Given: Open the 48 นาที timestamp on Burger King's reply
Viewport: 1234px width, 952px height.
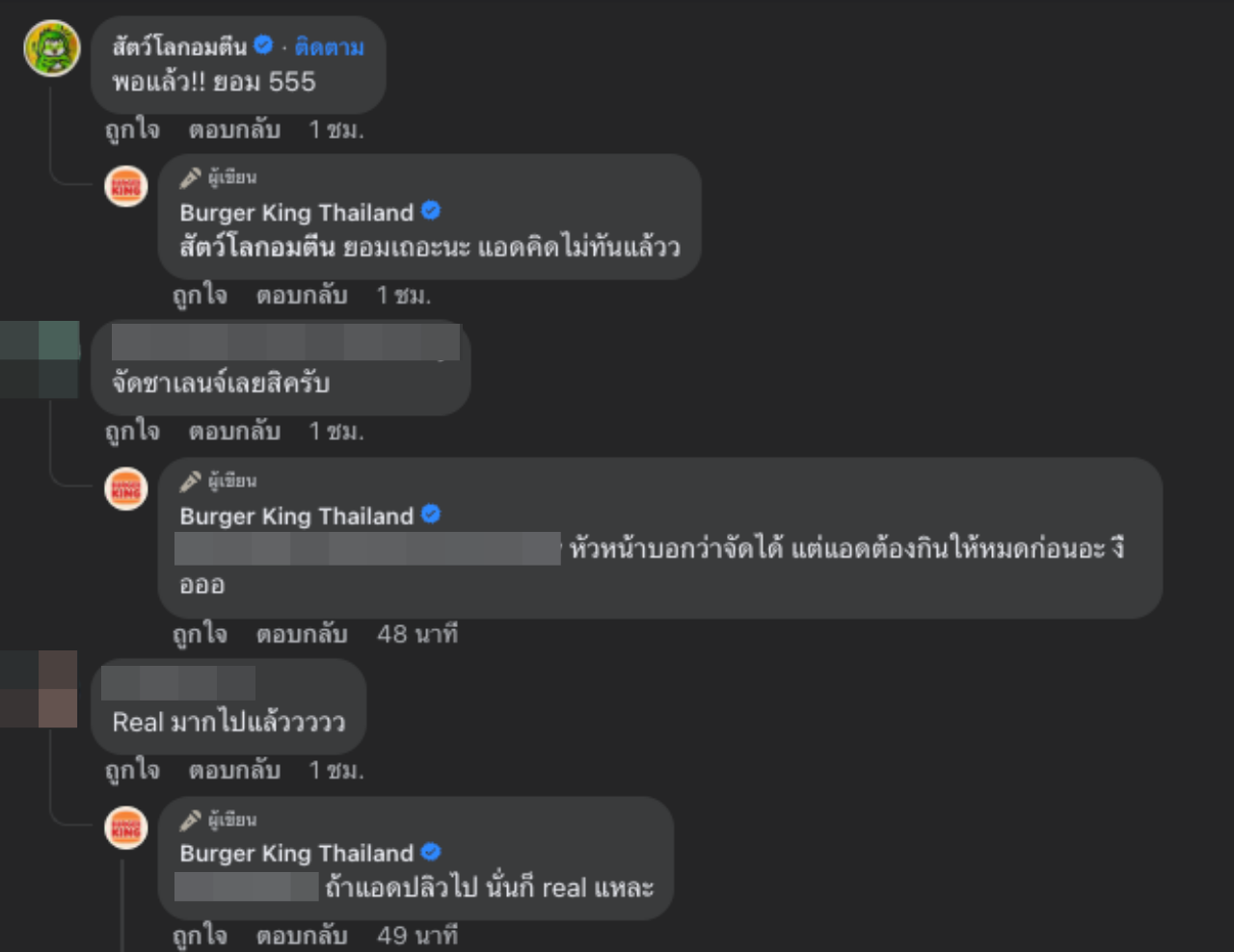Looking at the screenshot, I should coord(416,634).
